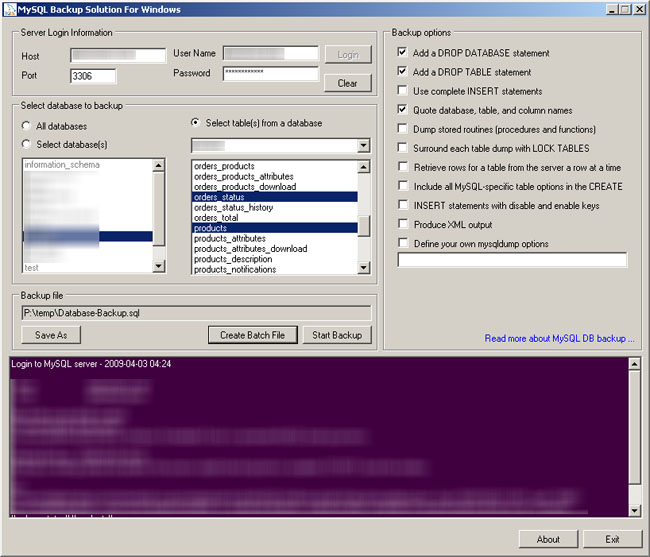This screenshot has width=650, height=557.
Task: Click the Save As button
Action: pos(51,335)
